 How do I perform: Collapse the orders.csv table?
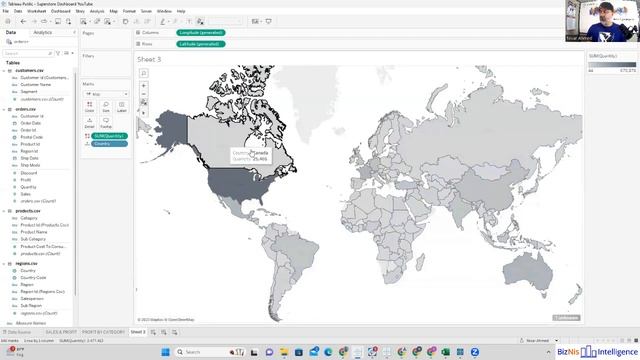point(4,109)
